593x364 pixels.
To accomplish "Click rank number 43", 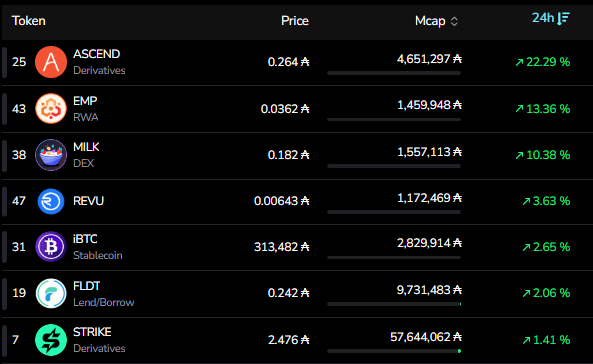I will click(x=19, y=109).
